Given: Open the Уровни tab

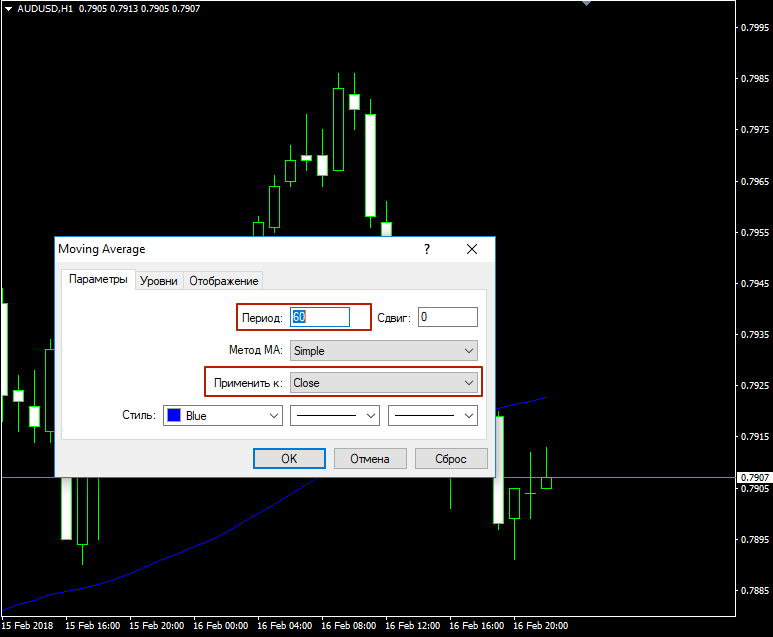Looking at the screenshot, I should point(159,281).
